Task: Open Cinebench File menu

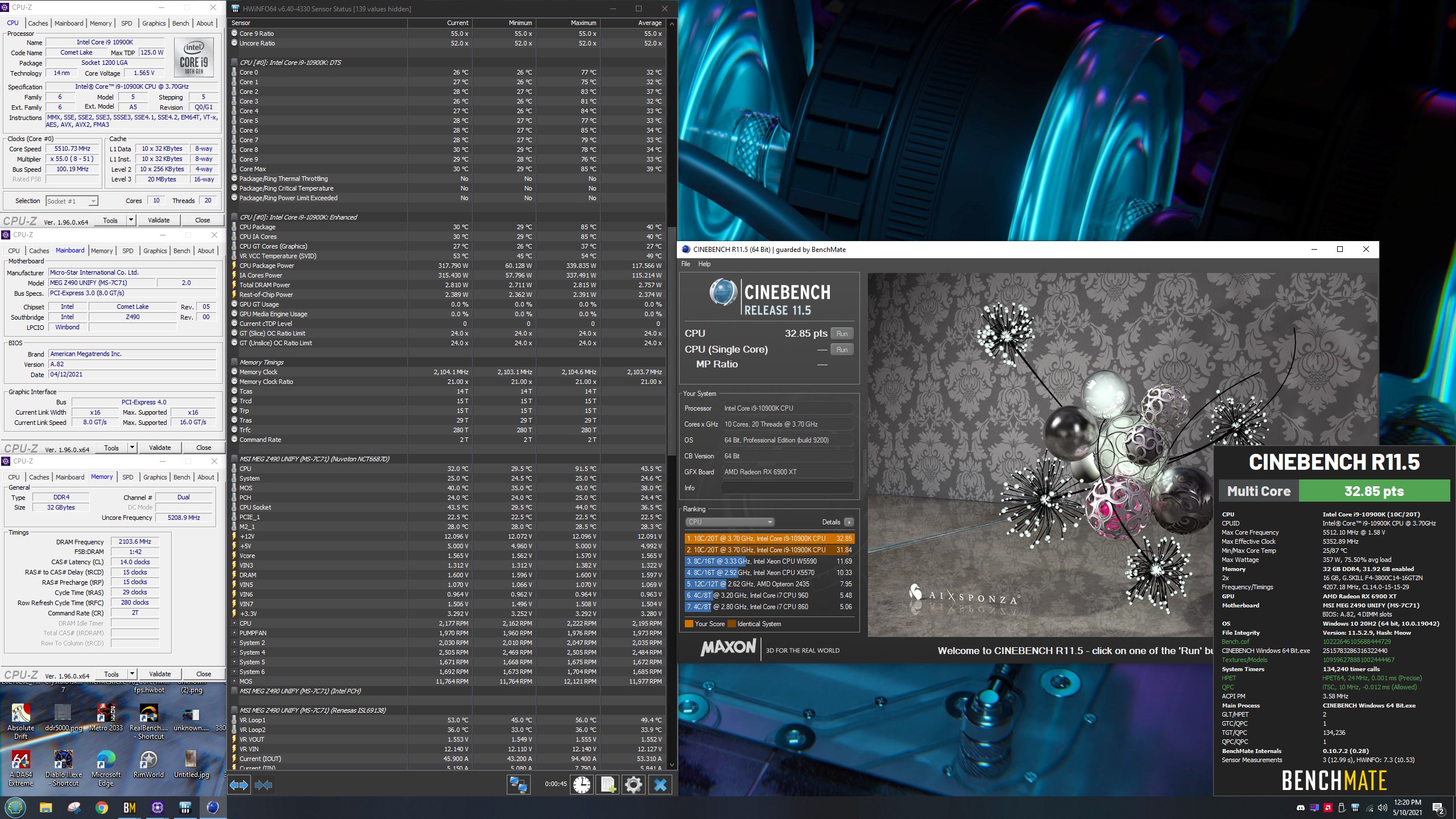Action: 685,264
